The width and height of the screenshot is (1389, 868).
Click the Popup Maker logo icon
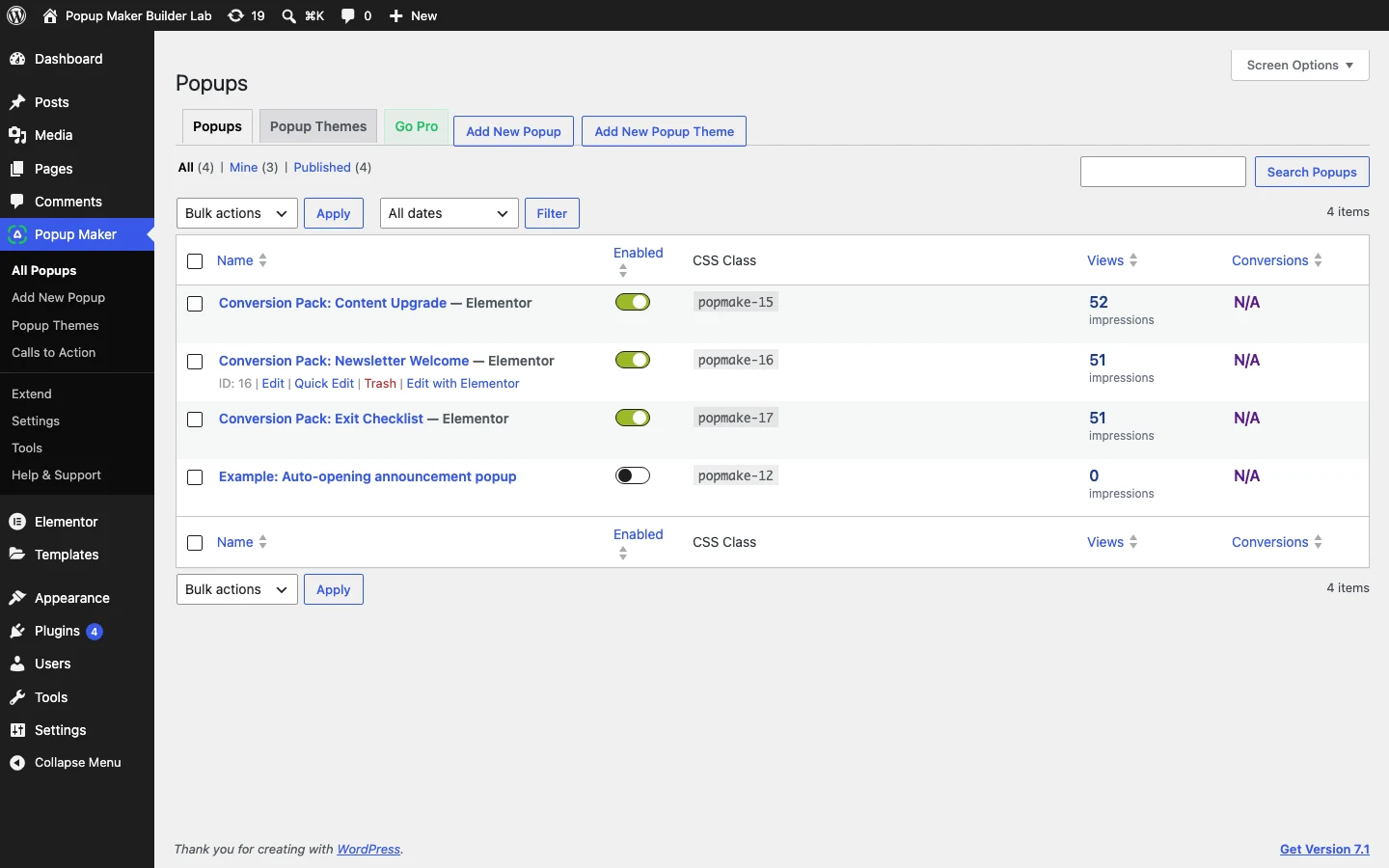point(17,234)
